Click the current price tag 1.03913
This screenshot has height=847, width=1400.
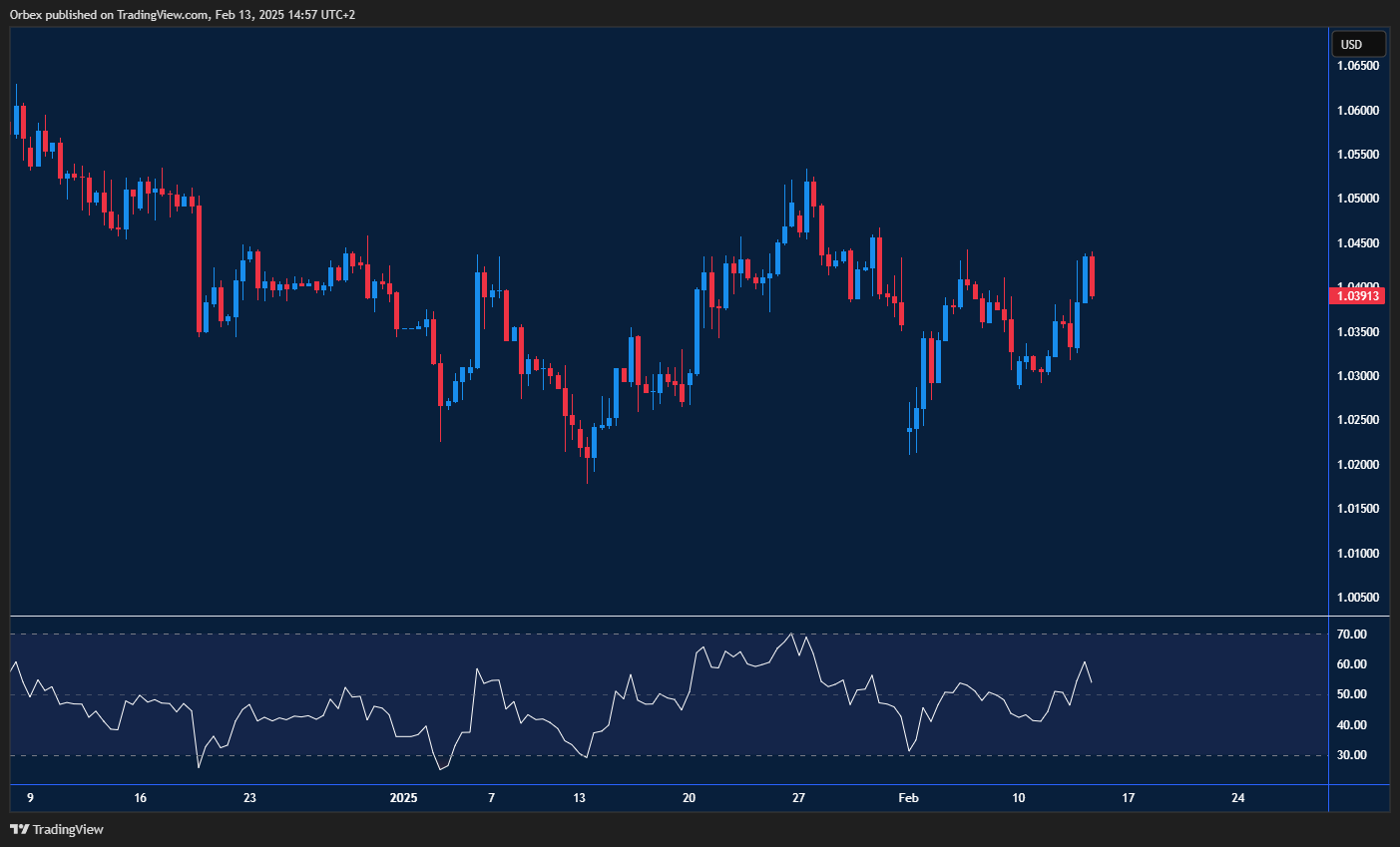[1357, 295]
